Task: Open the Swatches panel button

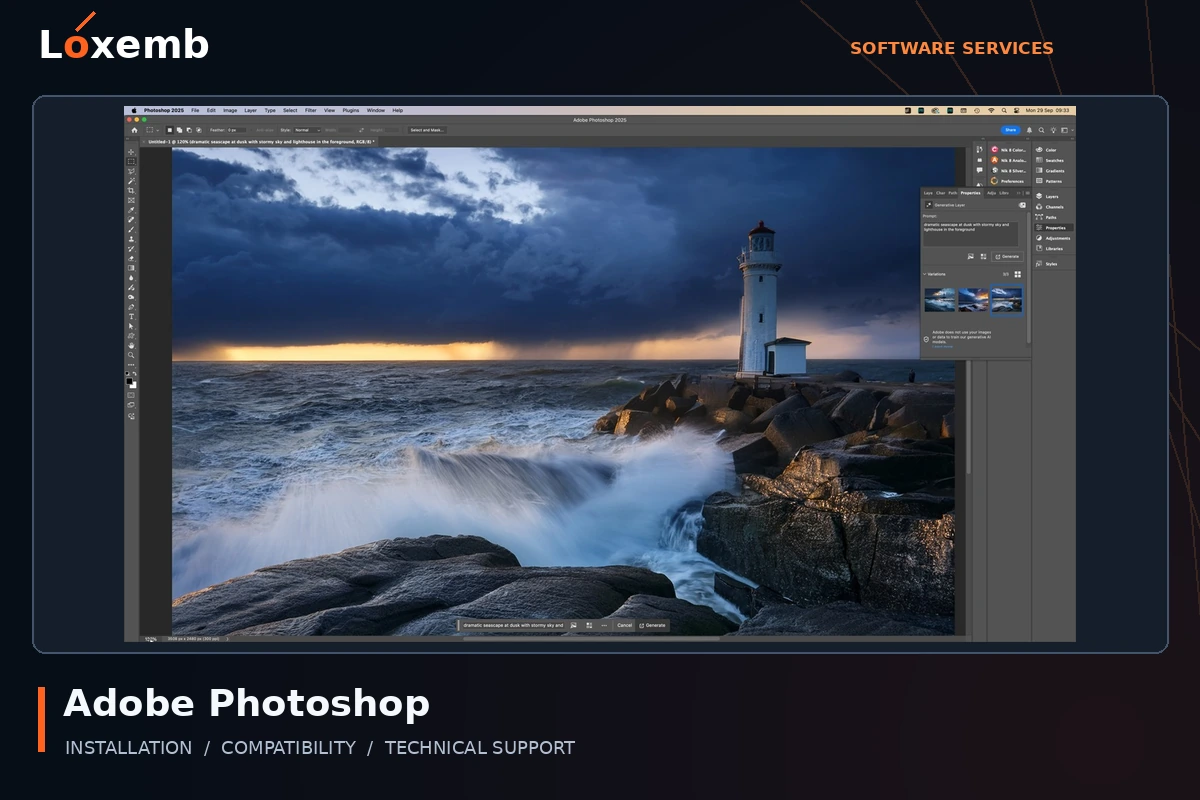Action: [1050, 160]
